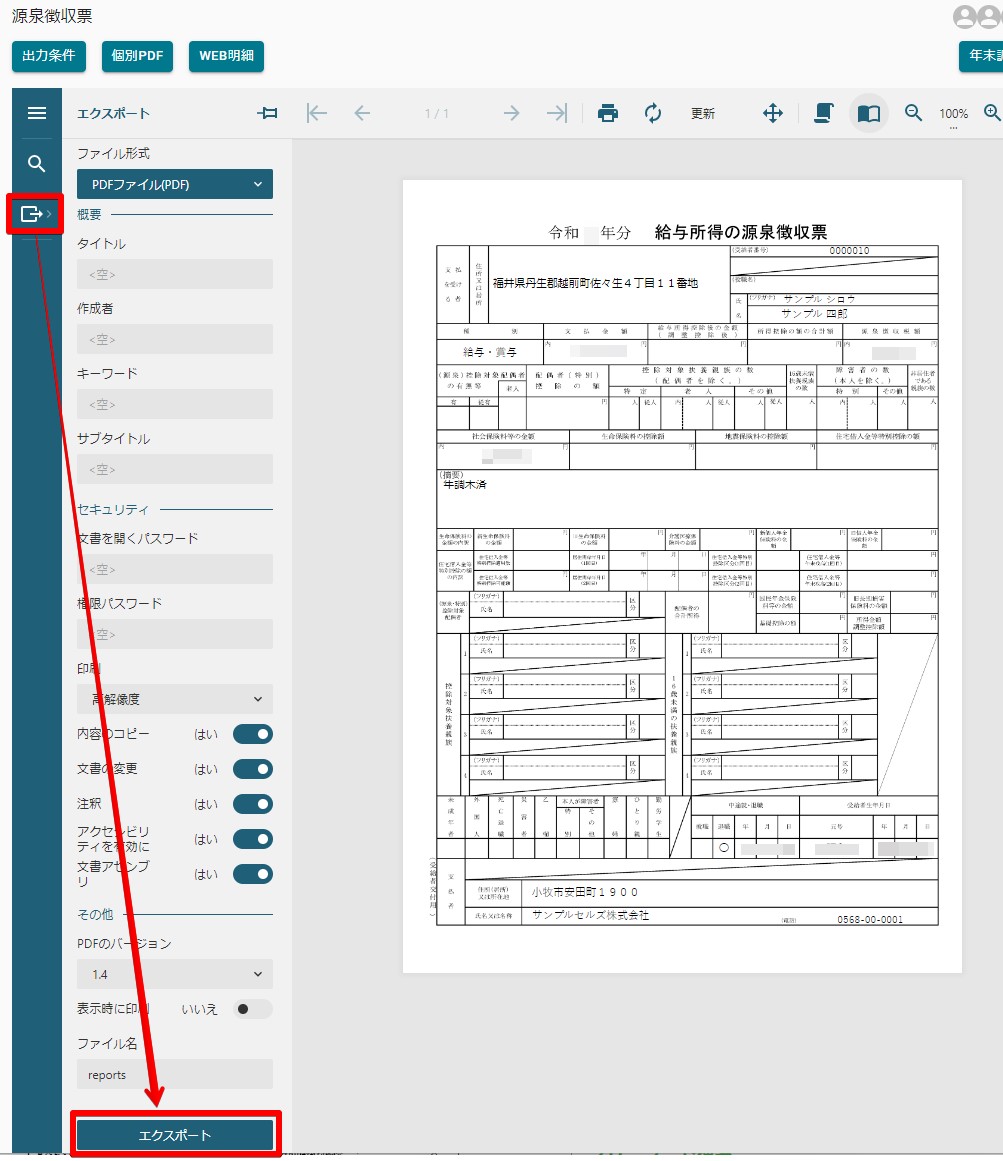Viewport: 1003px width, 1161px height.
Task: Click the タイトル input field
Action: pyautogui.click(x=175, y=274)
